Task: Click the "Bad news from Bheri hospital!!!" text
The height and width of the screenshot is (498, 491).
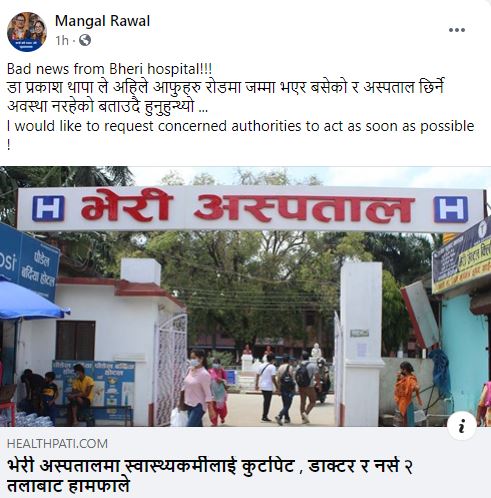Action: [109, 69]
